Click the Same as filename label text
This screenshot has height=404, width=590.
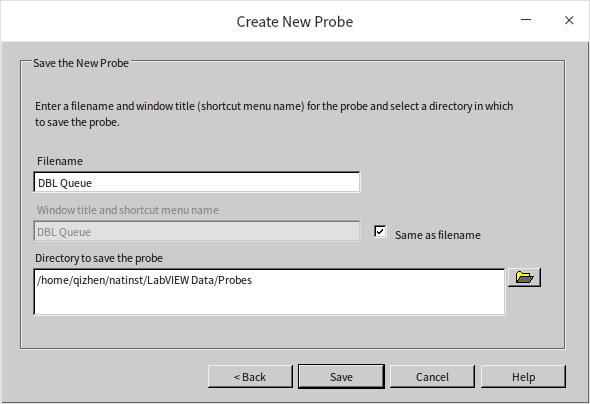coord(438,235)
